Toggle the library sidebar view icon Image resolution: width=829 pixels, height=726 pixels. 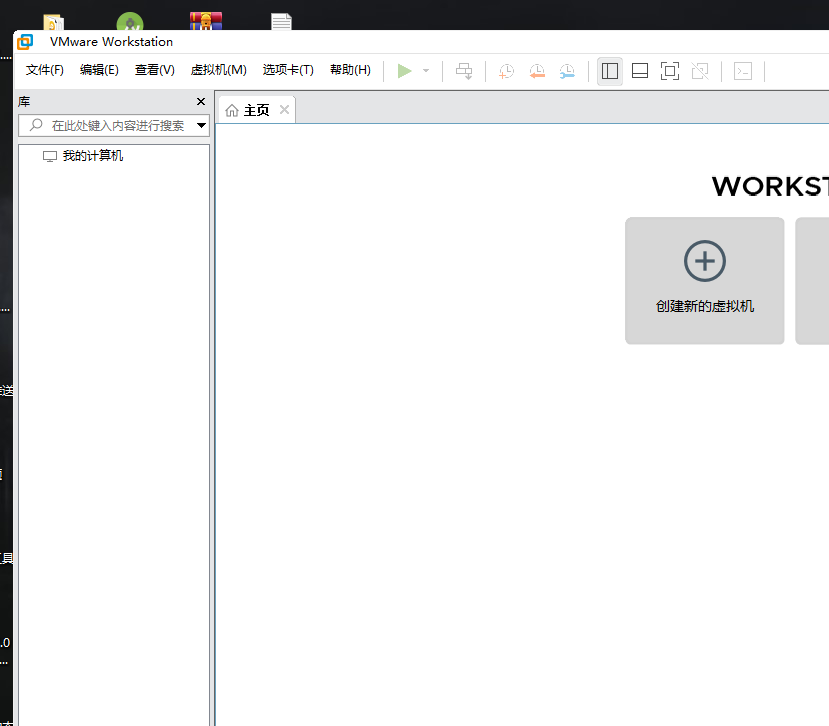coord(610,71)
